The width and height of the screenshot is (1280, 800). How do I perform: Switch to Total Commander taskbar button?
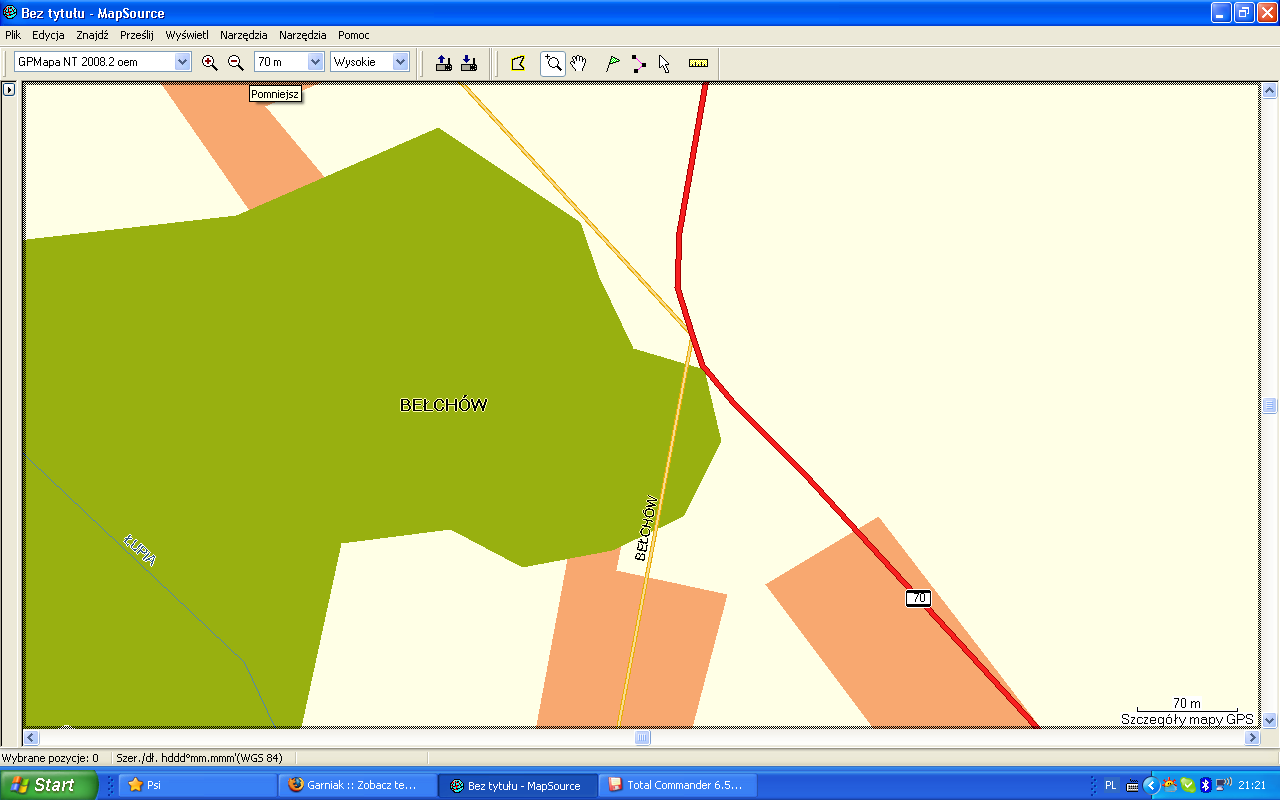(677, 785)
